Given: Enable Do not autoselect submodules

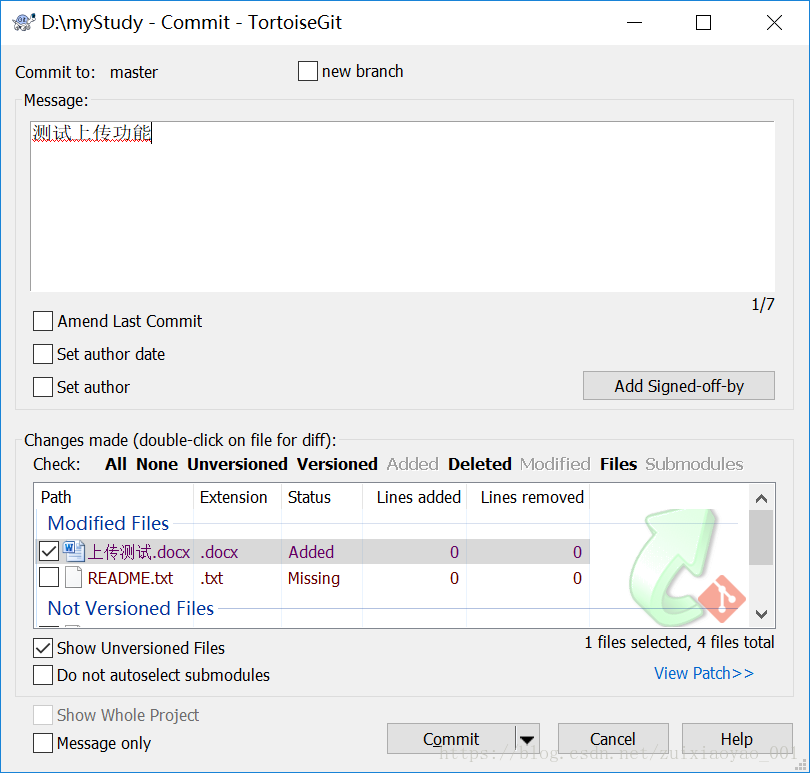Looking at the screenshot, I should 43,675.
